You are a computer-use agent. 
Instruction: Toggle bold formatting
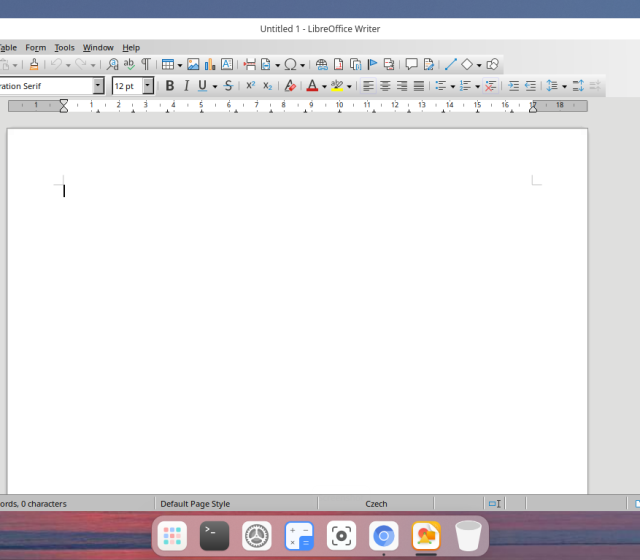(x=169, y=86)
